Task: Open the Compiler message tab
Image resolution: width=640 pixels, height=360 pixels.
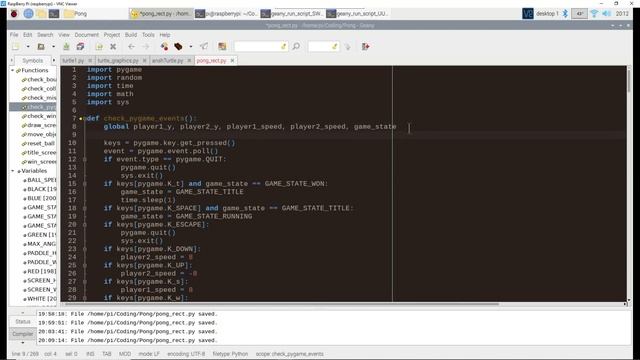Action: point(22,333)
